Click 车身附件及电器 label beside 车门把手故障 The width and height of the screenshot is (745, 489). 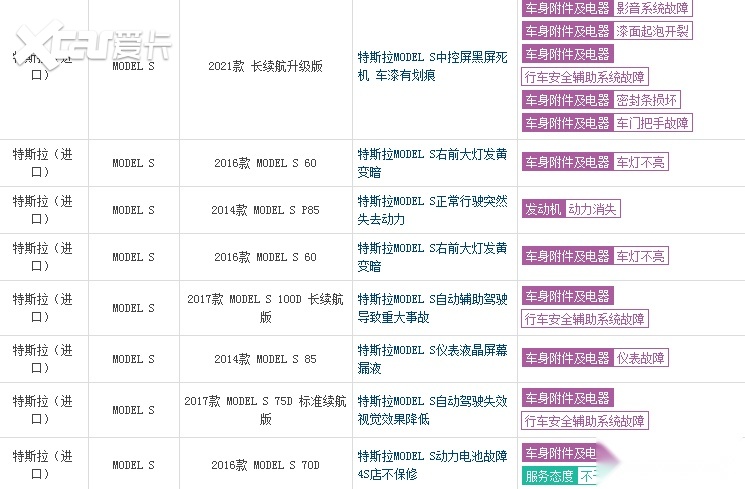point(568,123)
